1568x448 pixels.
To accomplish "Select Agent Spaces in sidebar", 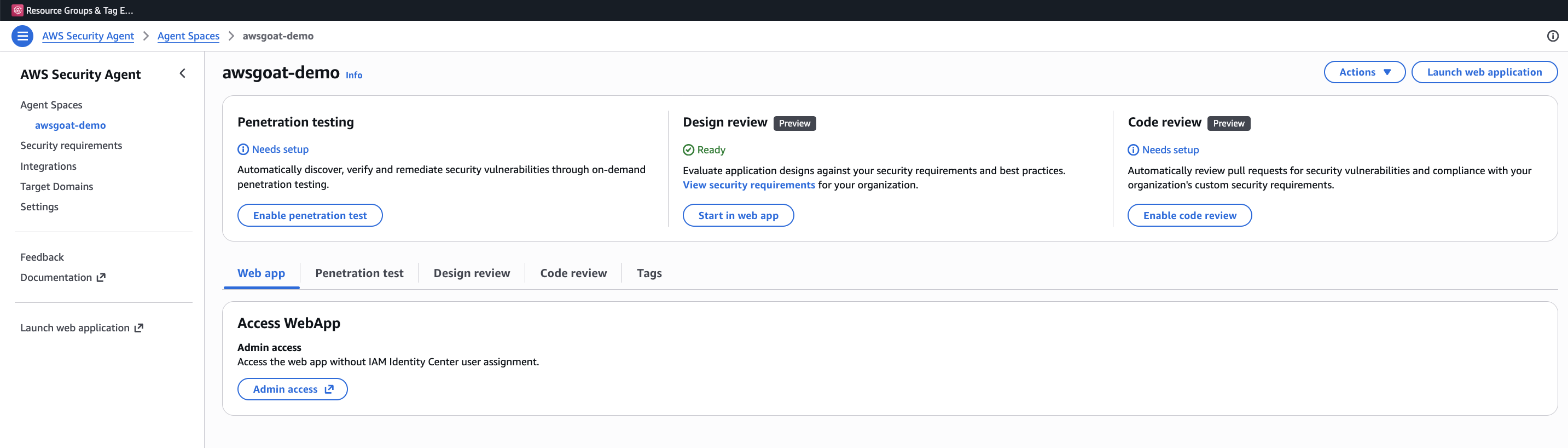I will (x=51, y=105).
